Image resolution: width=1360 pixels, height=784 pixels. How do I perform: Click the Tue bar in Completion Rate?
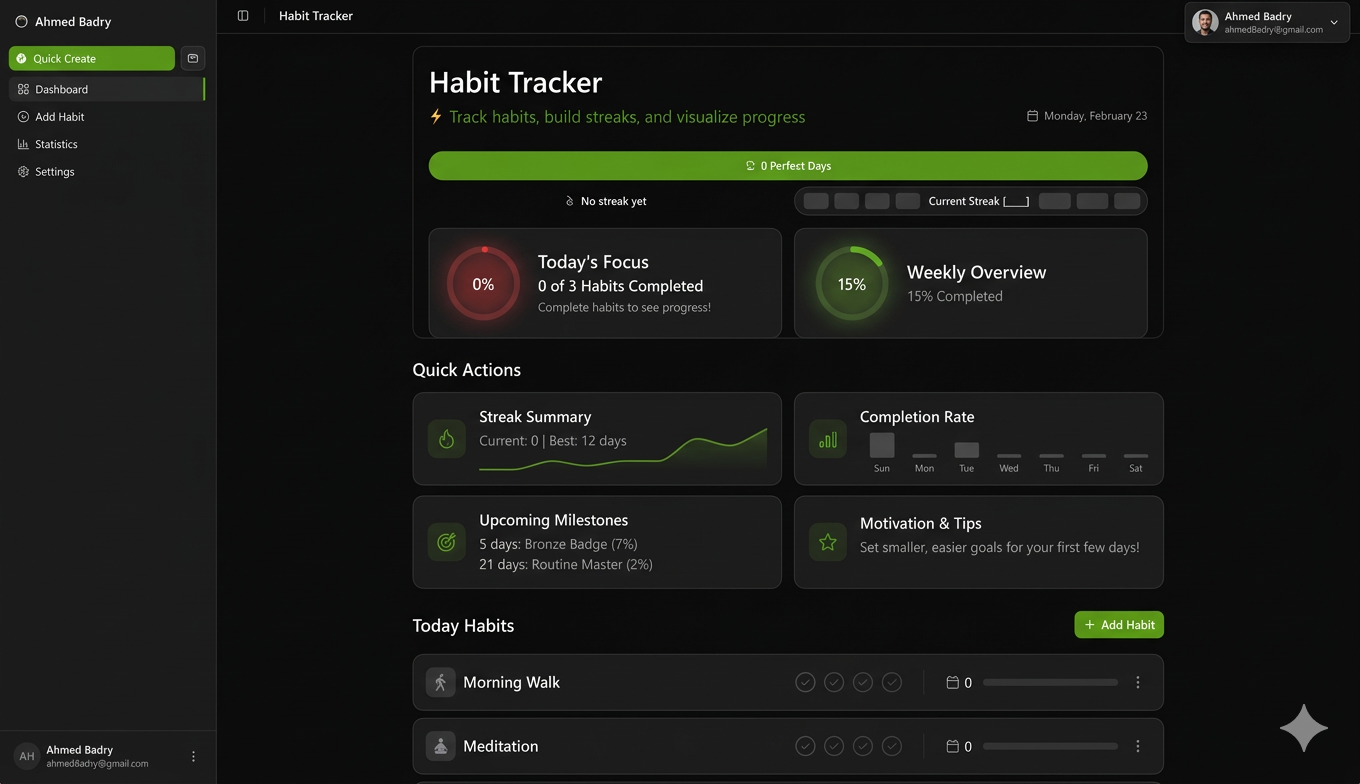click(x=967, y=450)
